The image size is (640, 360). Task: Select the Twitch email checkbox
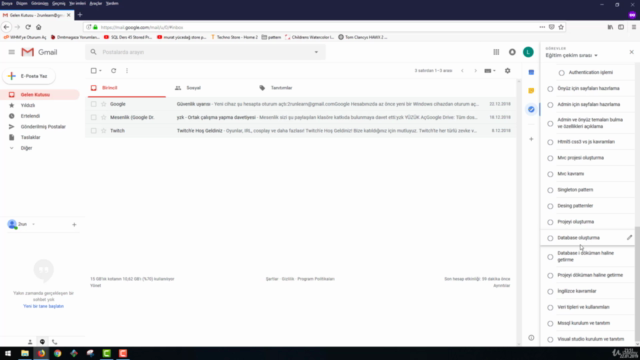pos(93,131)
